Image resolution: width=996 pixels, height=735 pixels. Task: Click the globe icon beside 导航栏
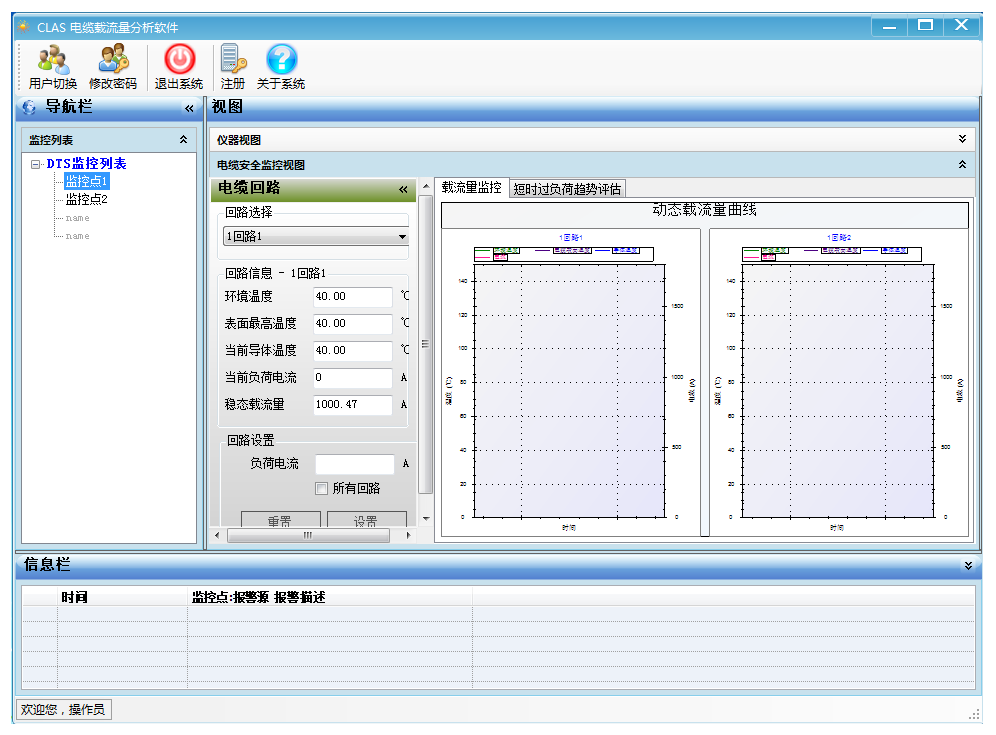click(x=29, y=108)
